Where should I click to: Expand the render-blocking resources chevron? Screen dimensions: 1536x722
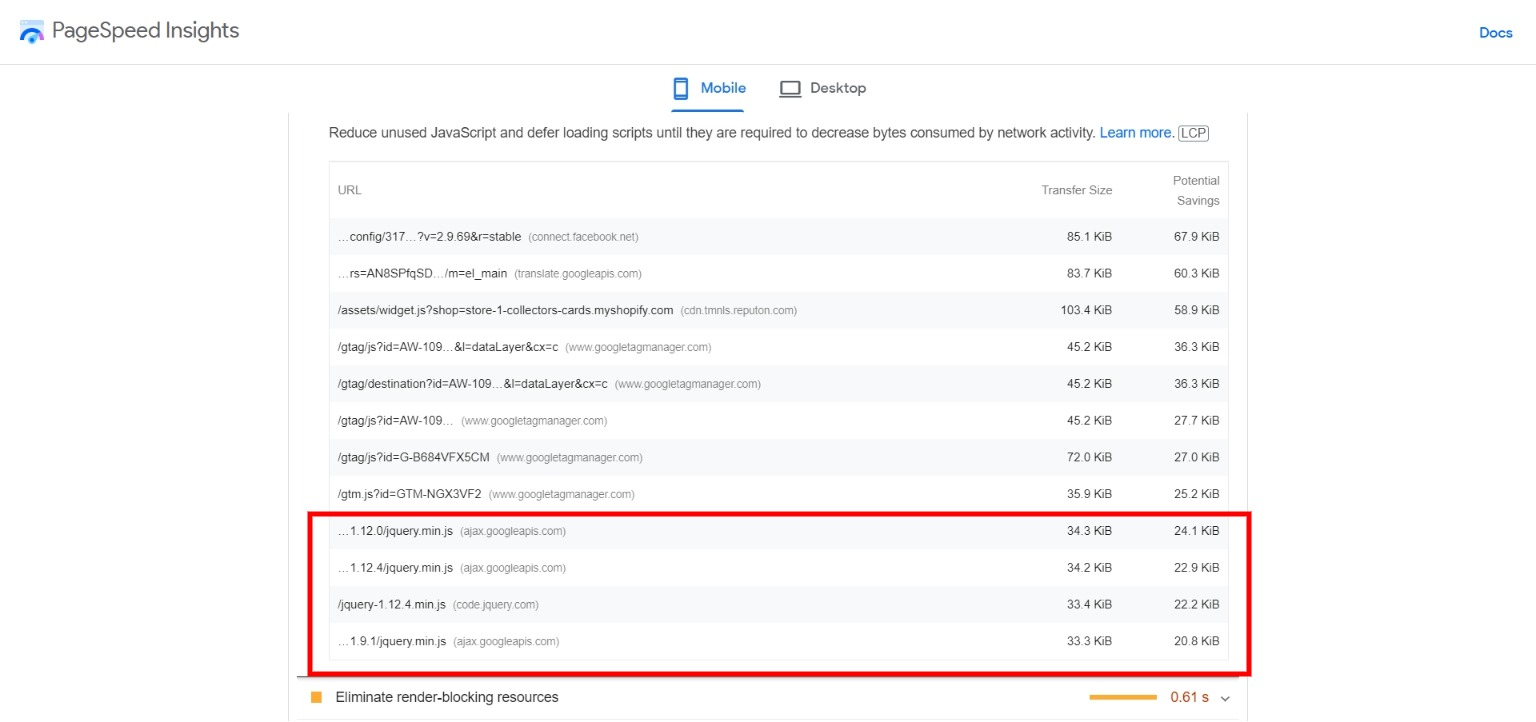click(1225, 698)
